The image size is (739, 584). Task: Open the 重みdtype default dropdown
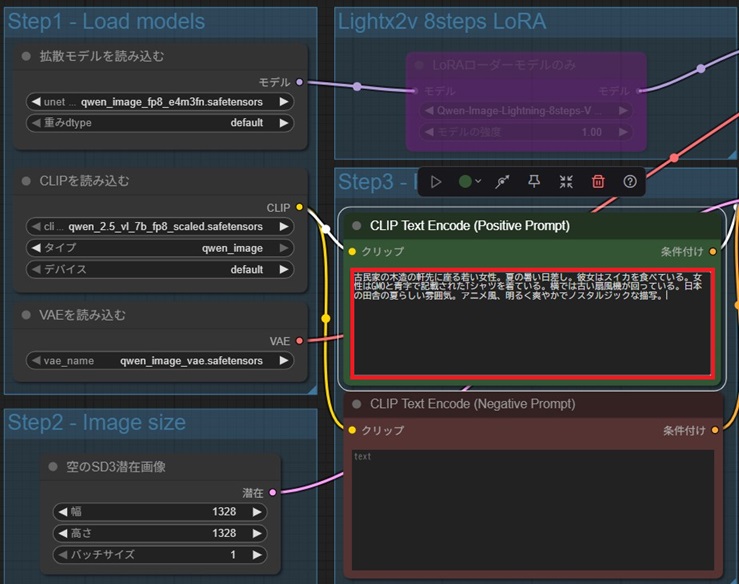pos(160,123)
